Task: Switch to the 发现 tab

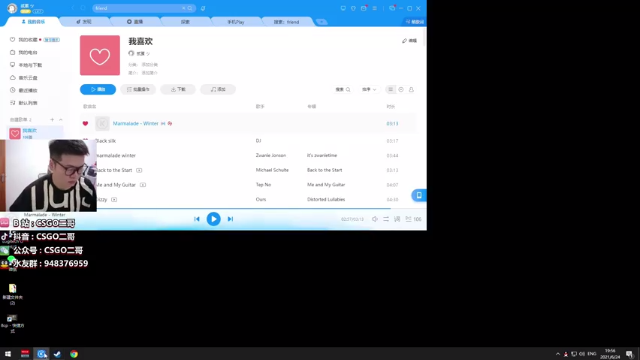Action: point(84,22)
